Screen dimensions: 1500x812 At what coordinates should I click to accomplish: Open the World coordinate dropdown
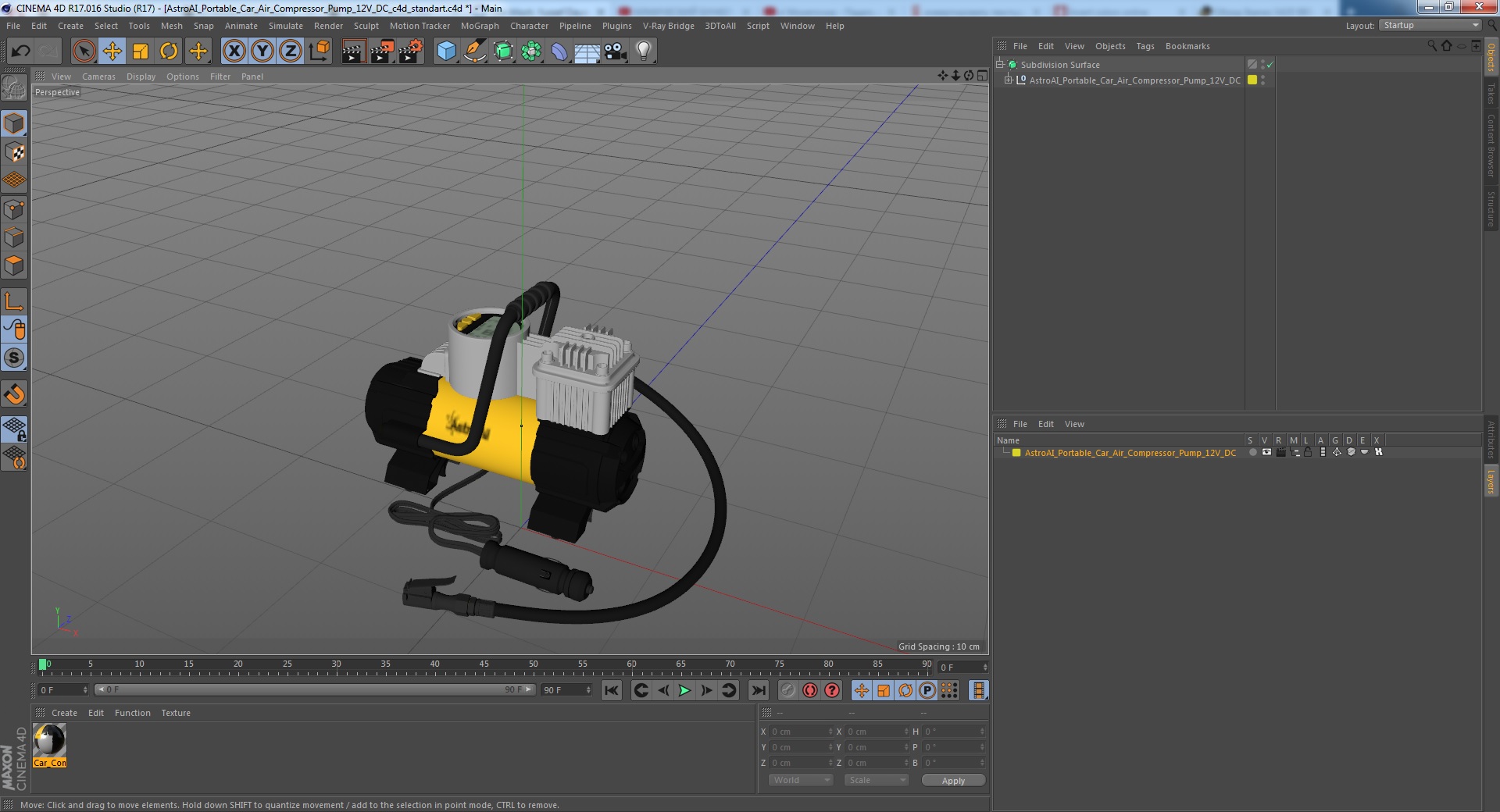click(x=801, y=780)
